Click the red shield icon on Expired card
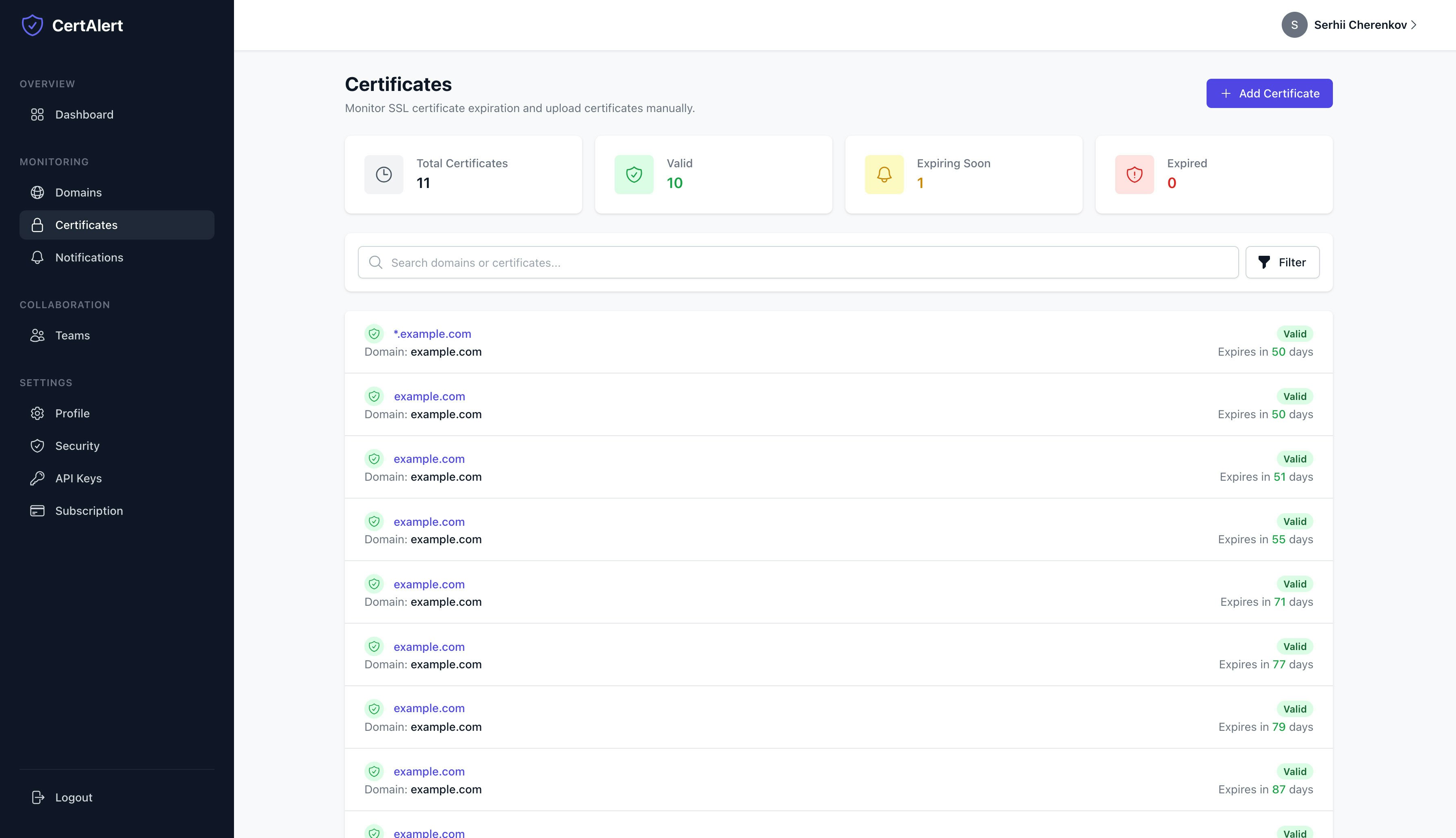1456x838 pixels. 1134,175
